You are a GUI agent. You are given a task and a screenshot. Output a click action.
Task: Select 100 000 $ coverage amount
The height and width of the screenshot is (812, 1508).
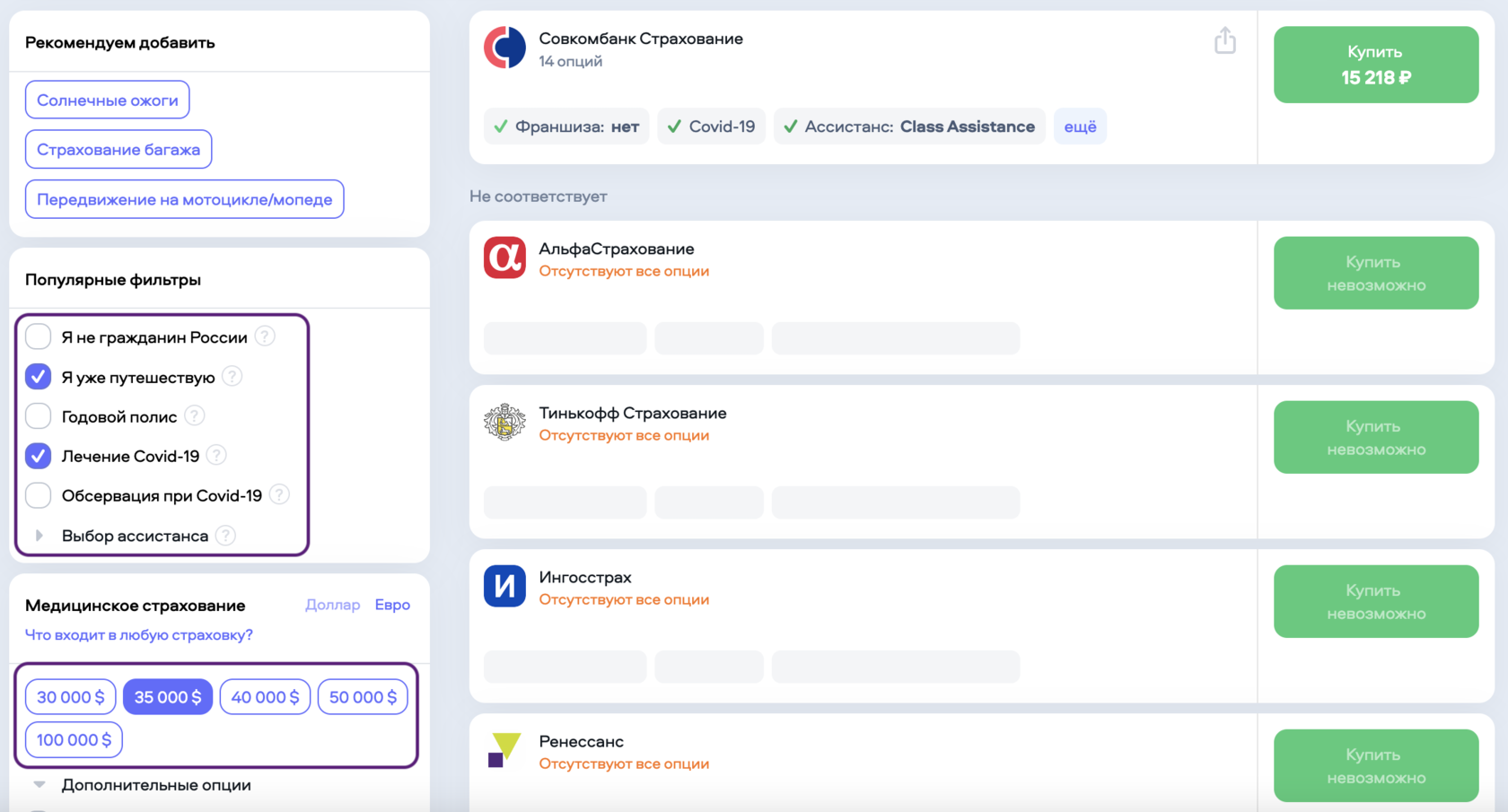coord(74,740)
